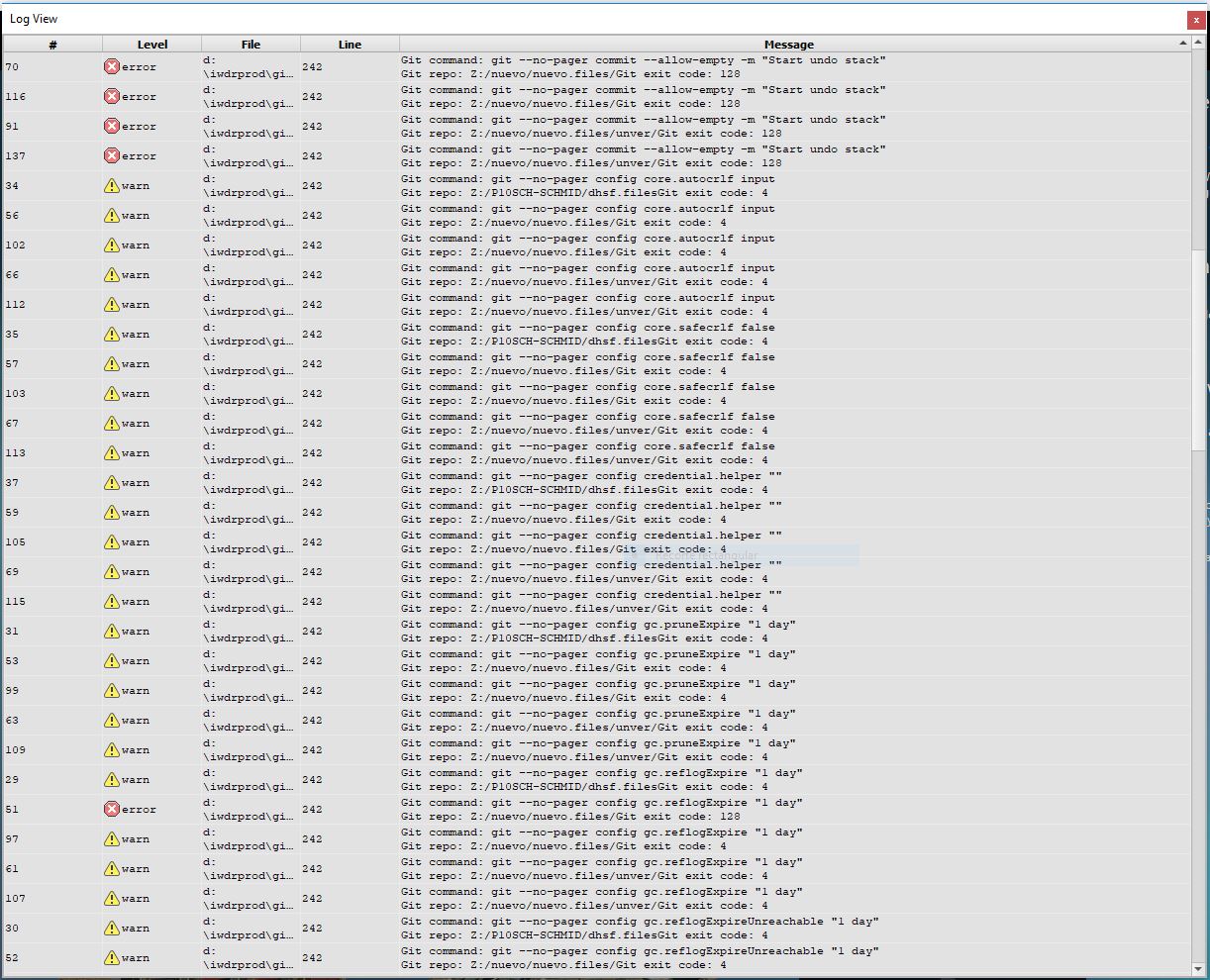Screen dimensions: 1210x980
Task: Click the Log View window title
Action: pos(34,19)
